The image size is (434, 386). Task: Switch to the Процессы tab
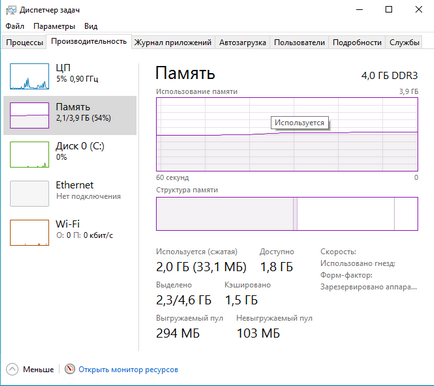tap(24, 43)
